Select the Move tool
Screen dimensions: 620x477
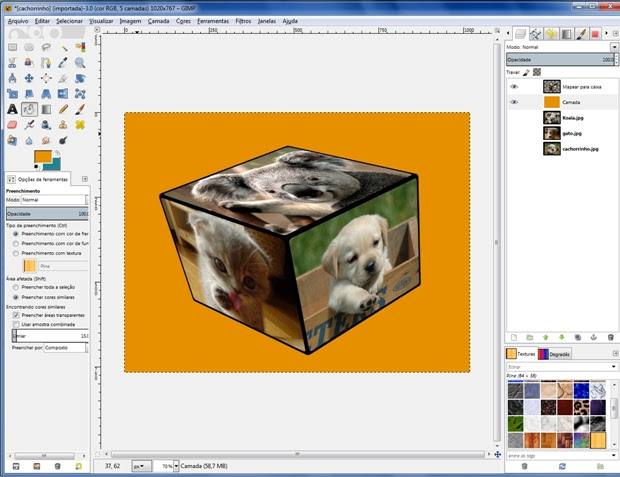pos(29,78)
